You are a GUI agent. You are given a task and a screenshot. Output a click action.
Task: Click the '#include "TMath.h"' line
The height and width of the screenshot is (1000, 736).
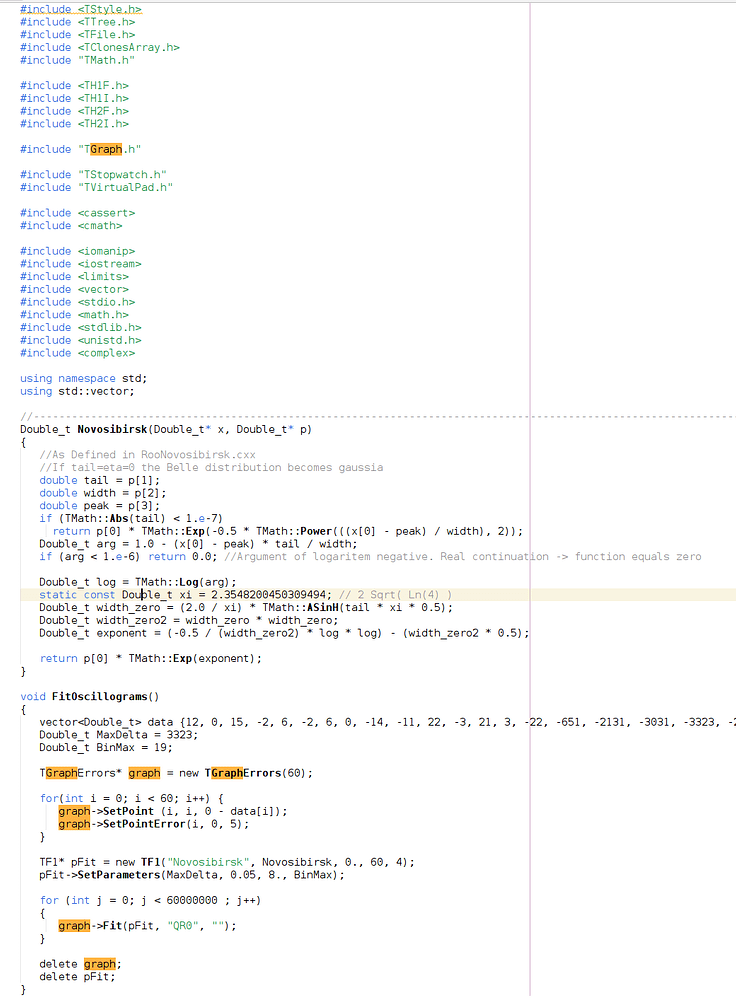click(77, 60)
